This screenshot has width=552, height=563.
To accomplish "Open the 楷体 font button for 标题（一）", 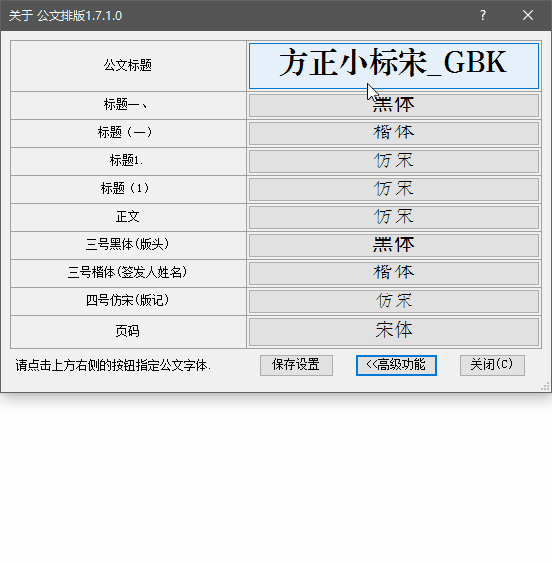I will click(x=394, y=133).
